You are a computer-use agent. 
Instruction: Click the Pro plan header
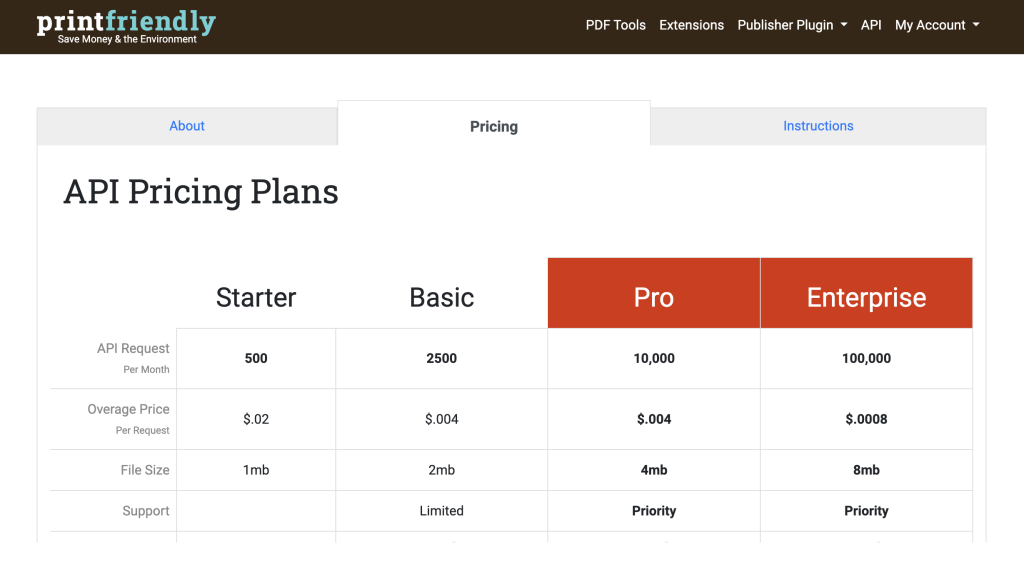(654, 297)
